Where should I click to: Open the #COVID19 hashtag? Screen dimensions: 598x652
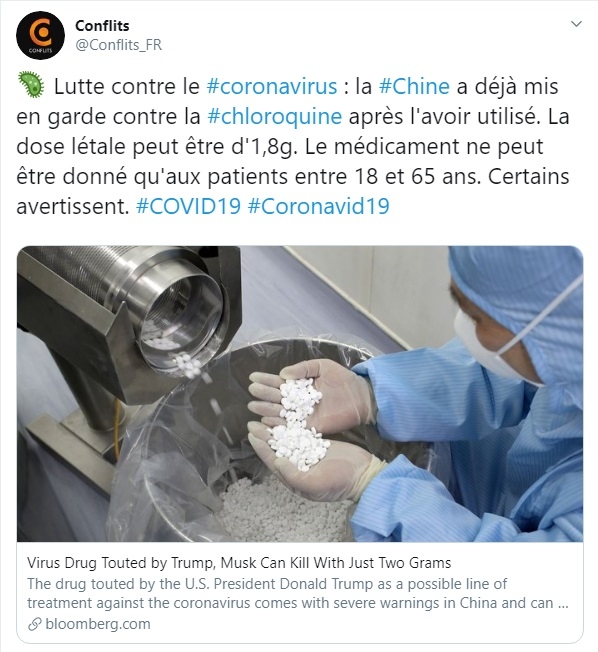point(188,206)
